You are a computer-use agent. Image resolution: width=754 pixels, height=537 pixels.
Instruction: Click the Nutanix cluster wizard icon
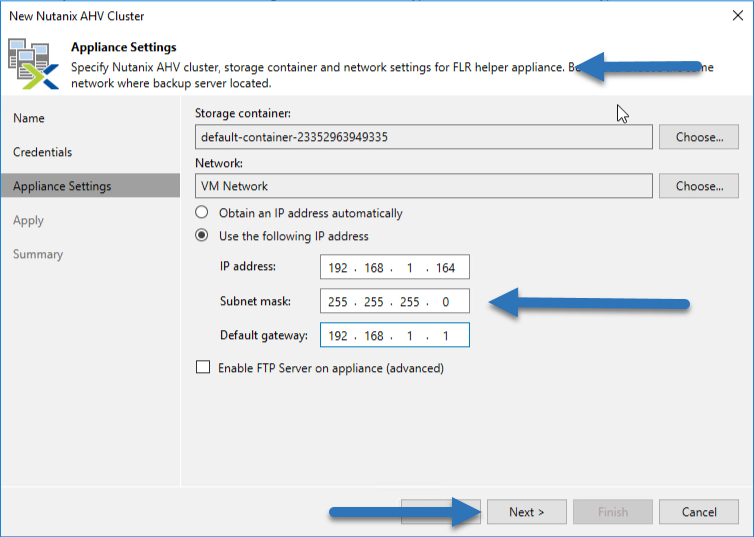(33, 64)
